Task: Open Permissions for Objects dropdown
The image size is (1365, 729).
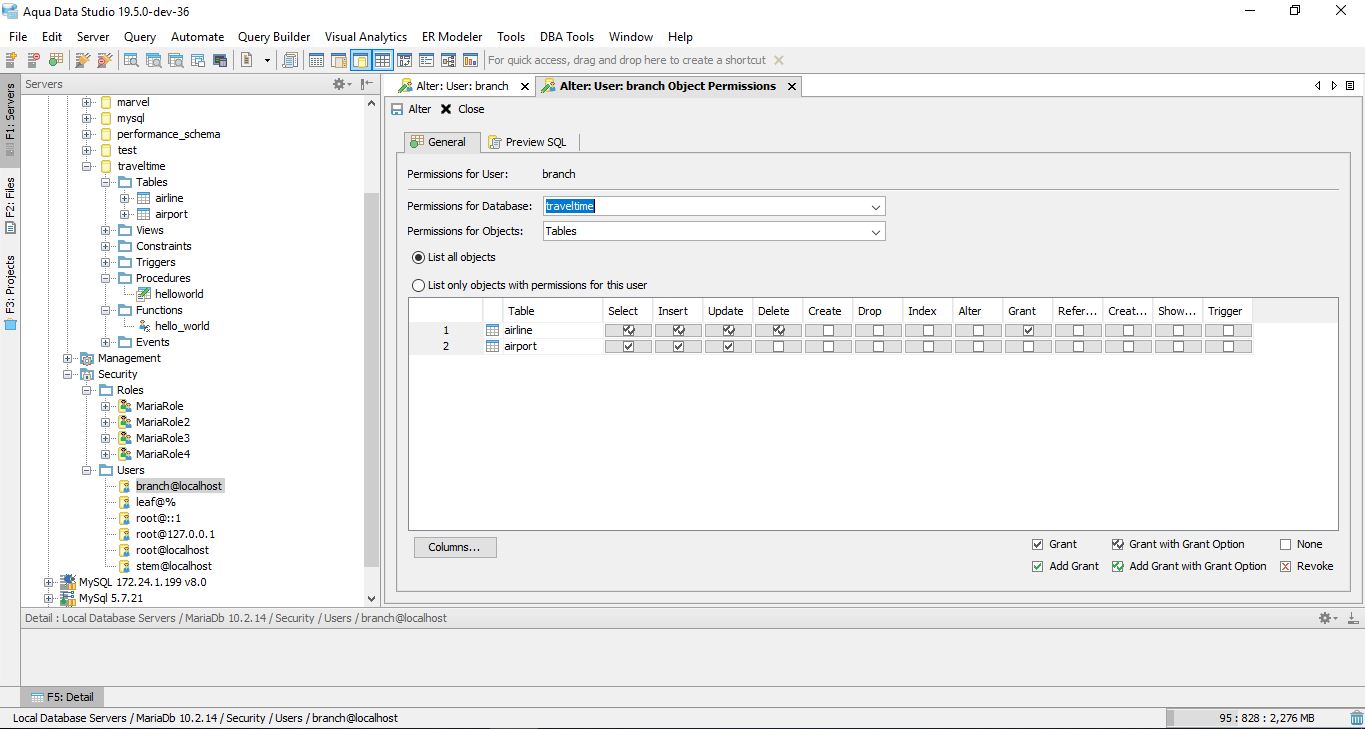Action: [876, 231]
